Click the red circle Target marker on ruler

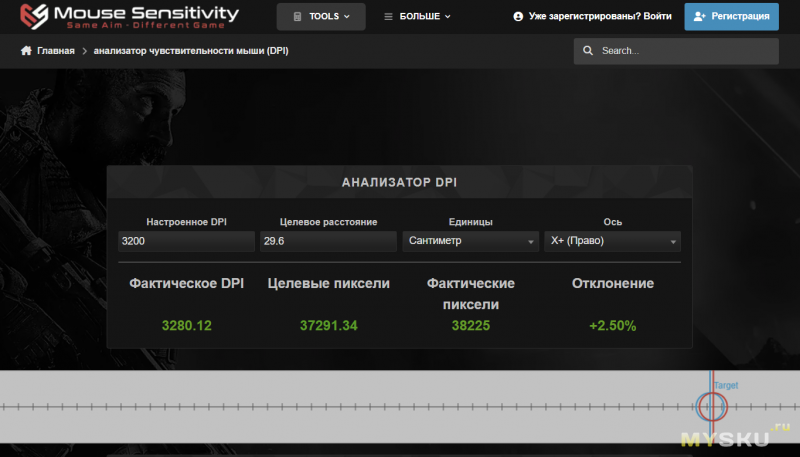[712, 406]
